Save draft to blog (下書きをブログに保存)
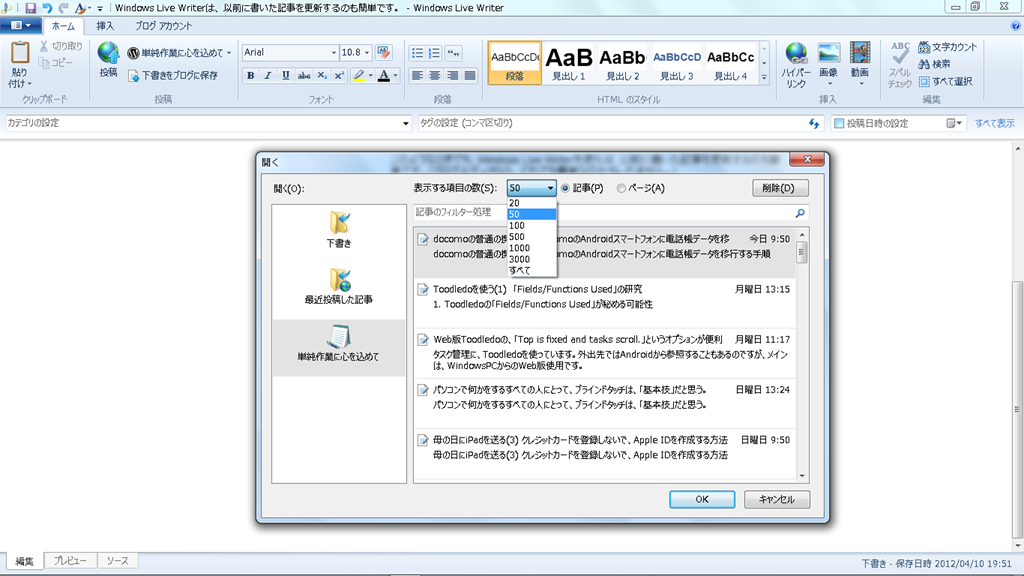The image size is (1024, 576). pyautogui.click(x=172, y=76)
